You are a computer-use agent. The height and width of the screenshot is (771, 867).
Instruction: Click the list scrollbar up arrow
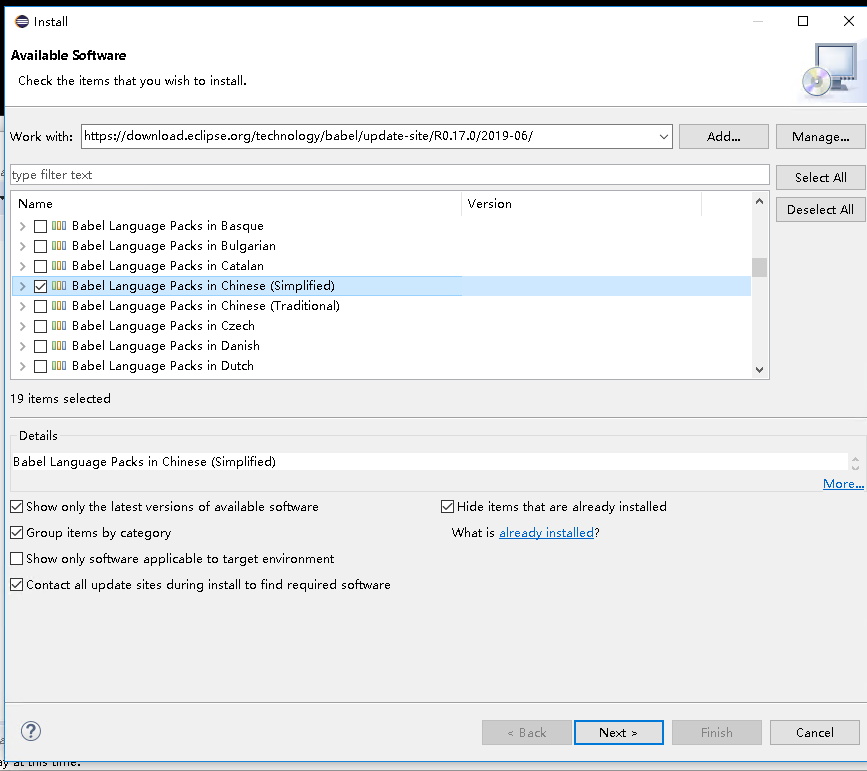pyautogui.click(x=759, y=201)
